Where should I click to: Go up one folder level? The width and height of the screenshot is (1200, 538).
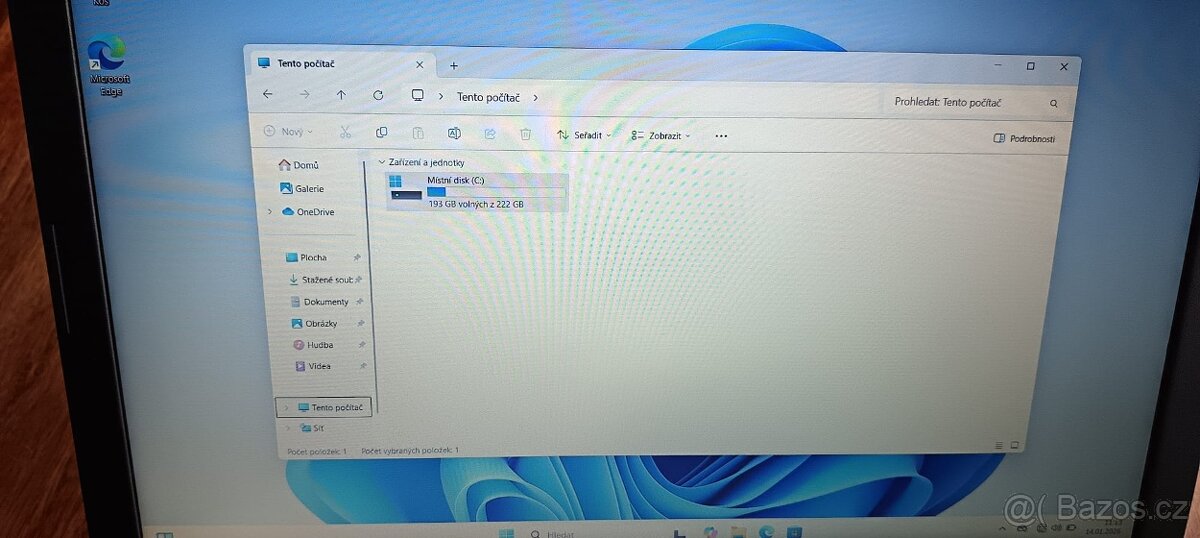pyautogui.click(x=341, y=95)
